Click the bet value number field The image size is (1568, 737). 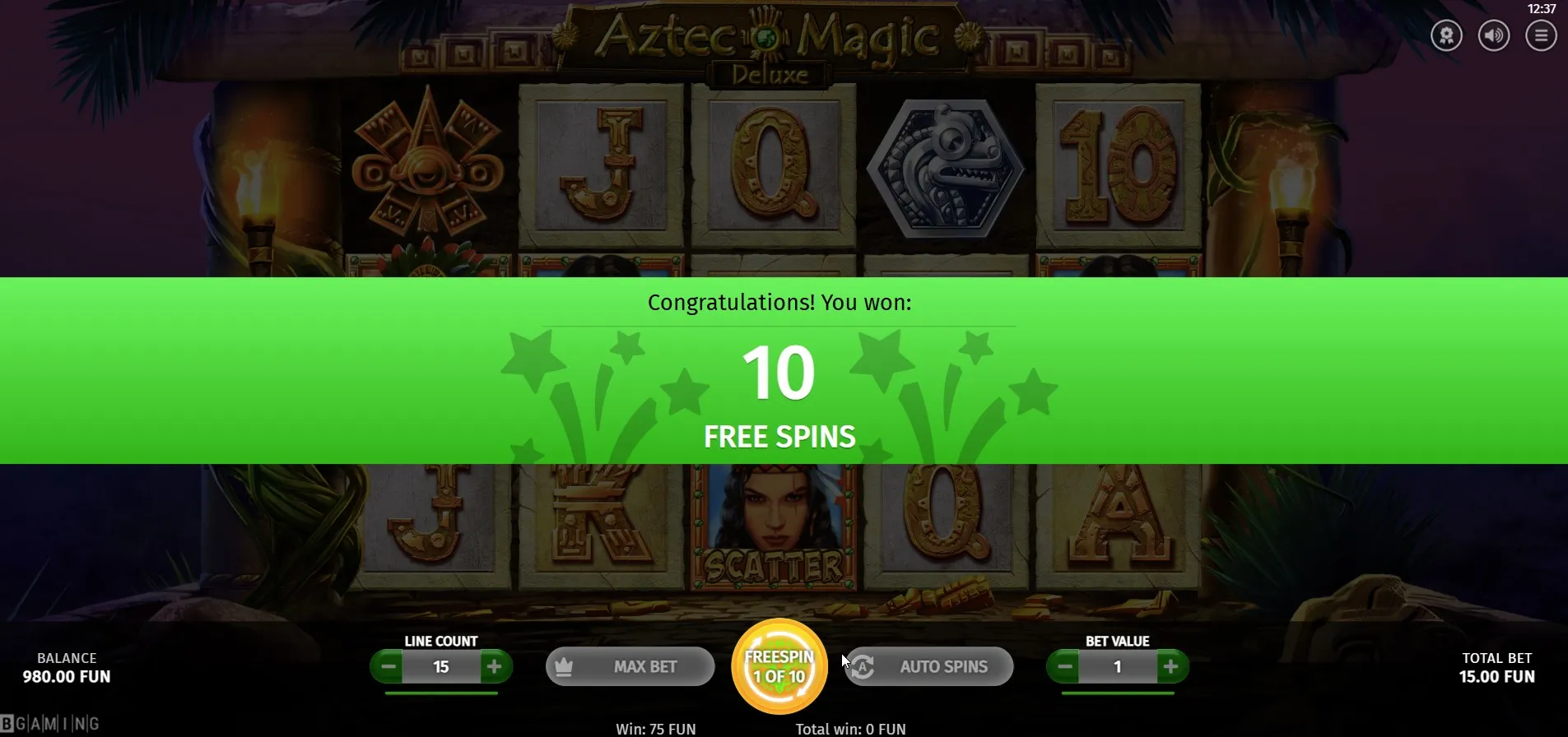pos(1118,666)
